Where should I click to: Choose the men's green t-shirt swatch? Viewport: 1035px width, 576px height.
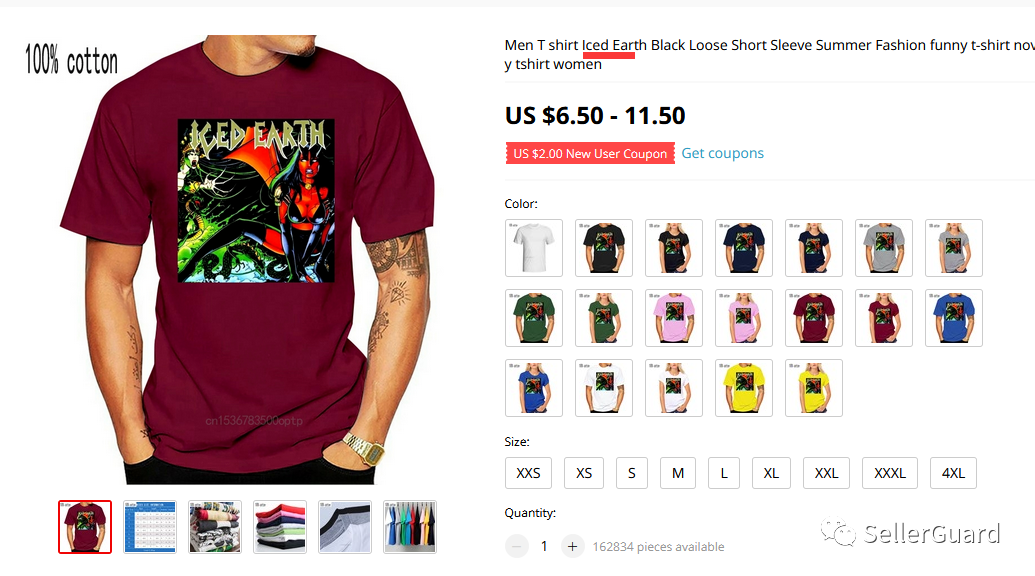(533, 318)
